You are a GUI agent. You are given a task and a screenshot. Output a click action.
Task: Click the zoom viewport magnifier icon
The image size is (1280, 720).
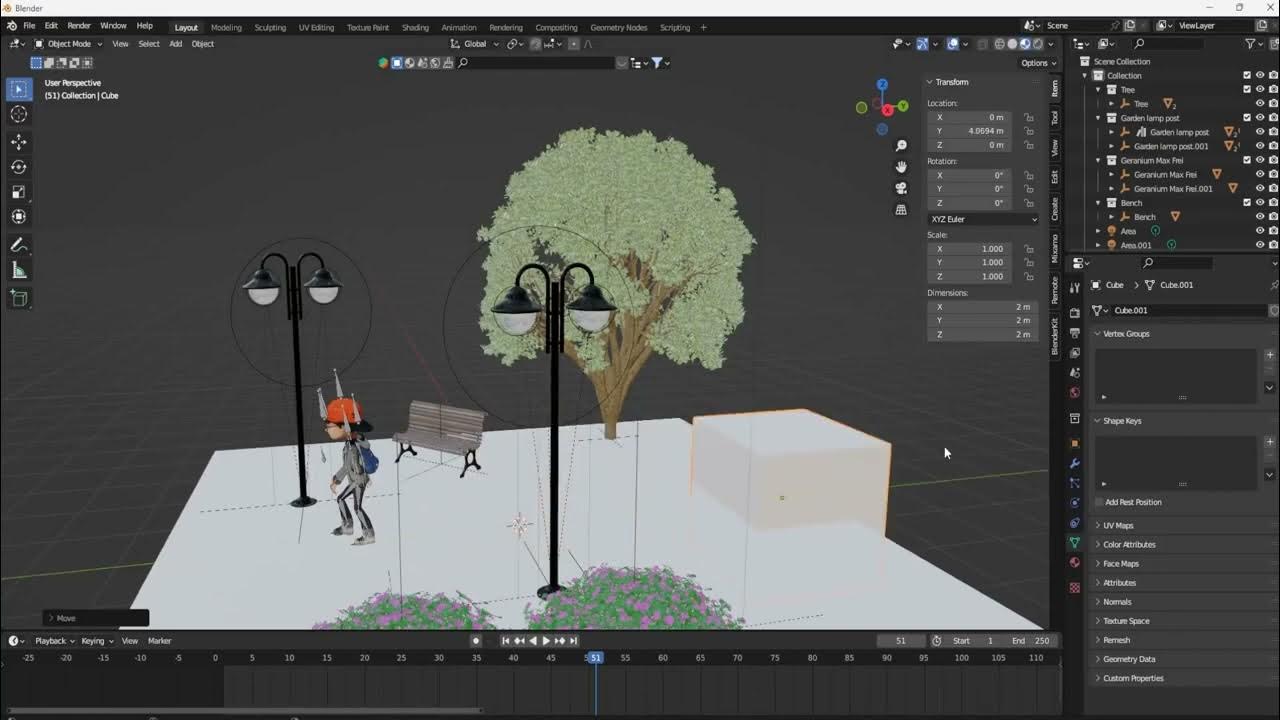tap(901, 146)
